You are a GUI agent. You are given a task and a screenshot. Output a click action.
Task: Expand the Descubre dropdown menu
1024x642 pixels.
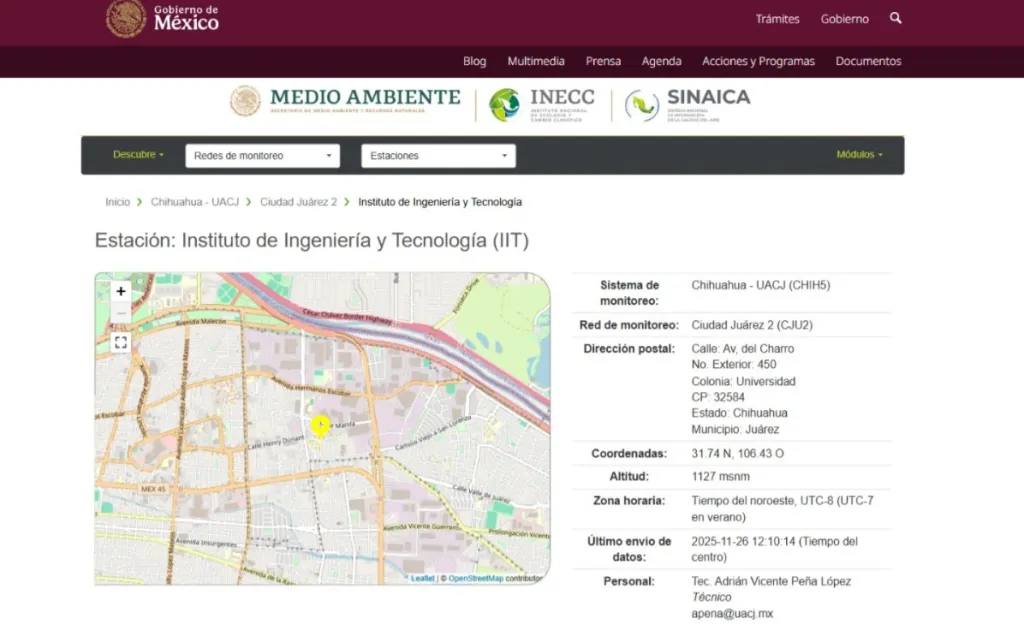click(x=138, y=155)
